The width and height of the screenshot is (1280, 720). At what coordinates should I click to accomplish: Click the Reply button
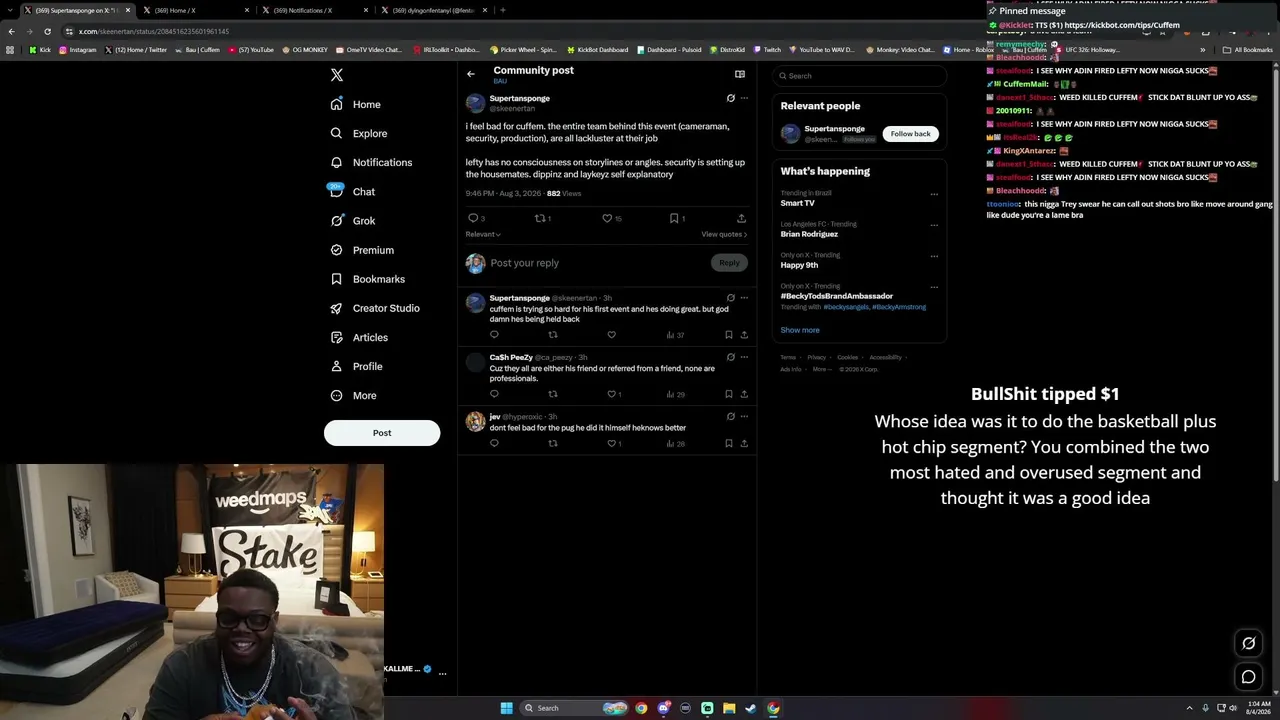729,263
